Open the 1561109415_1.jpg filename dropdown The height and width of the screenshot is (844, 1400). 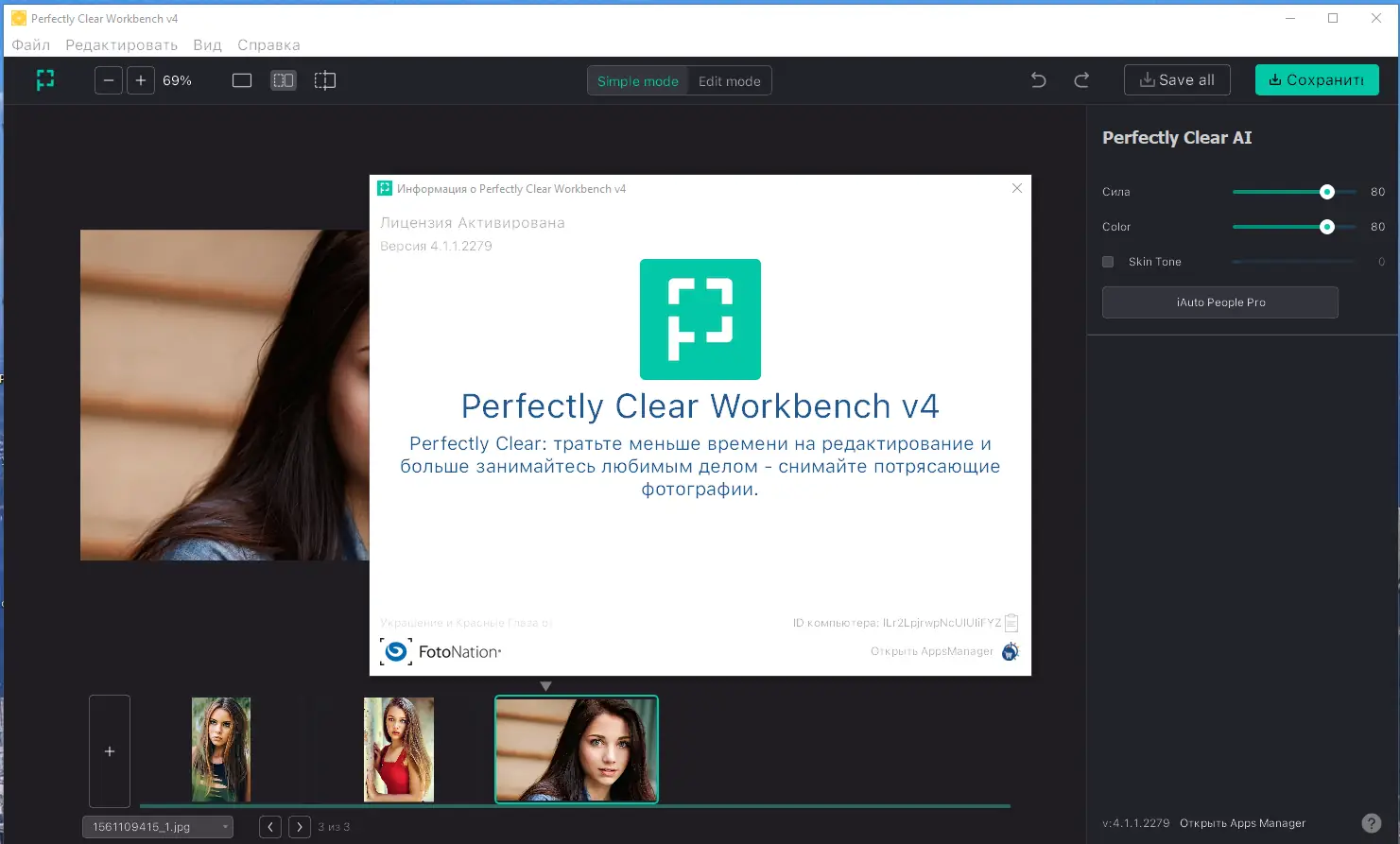point(227,827)
